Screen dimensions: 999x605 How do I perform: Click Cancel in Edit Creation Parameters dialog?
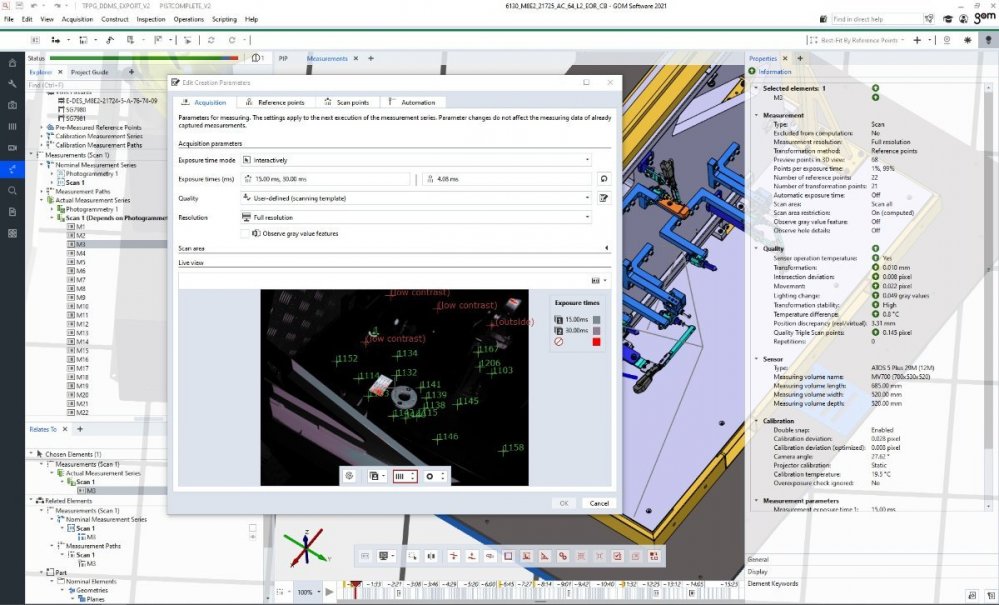click(x=599, y=503)
